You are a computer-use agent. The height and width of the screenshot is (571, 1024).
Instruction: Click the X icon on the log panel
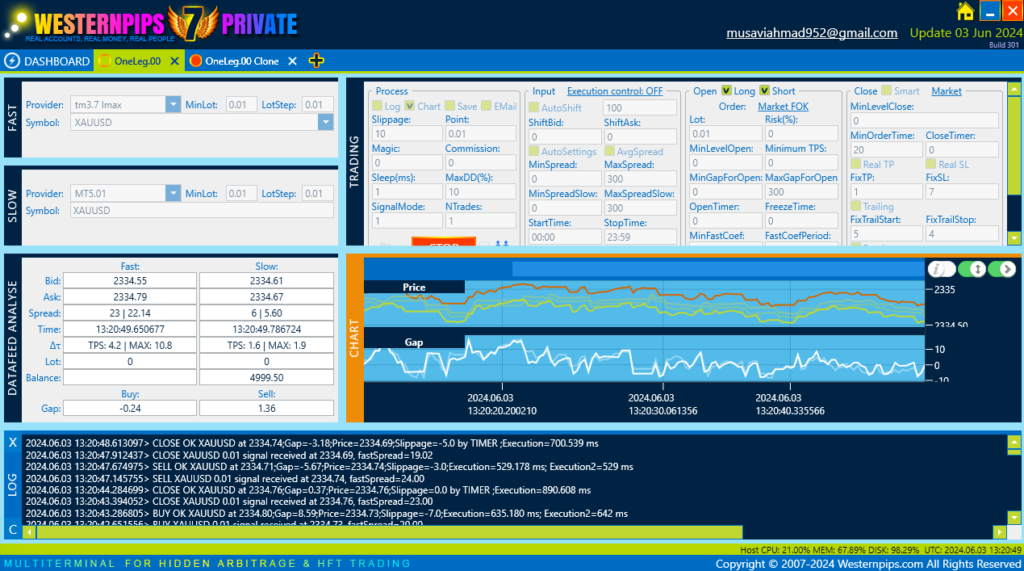click(x=12, y=442)
